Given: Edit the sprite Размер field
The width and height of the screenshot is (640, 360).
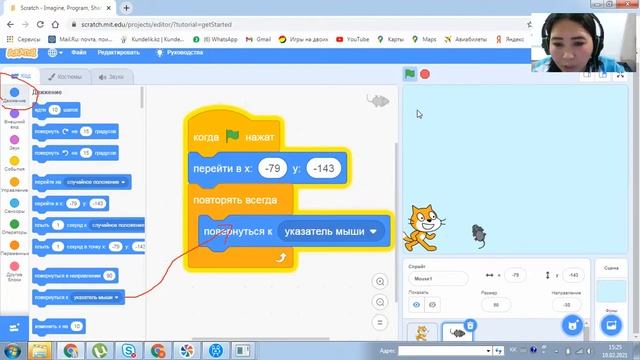Looking at the screenshot, I should tap(496, 304).
